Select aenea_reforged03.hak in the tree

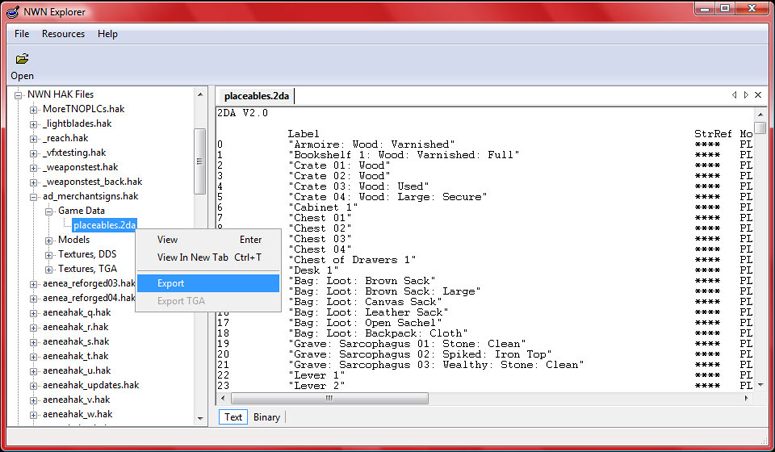pyautogui.click(x=88, y=283)
